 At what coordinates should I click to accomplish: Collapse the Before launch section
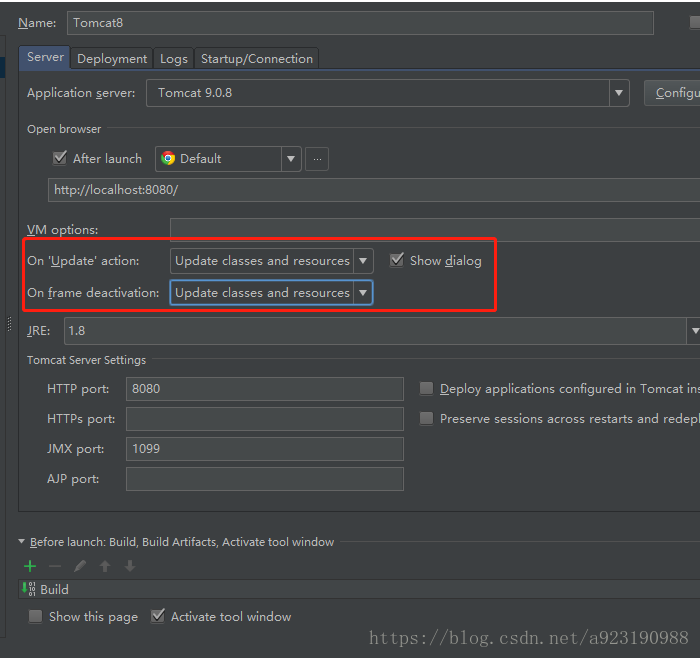click(x=21, y=541)
